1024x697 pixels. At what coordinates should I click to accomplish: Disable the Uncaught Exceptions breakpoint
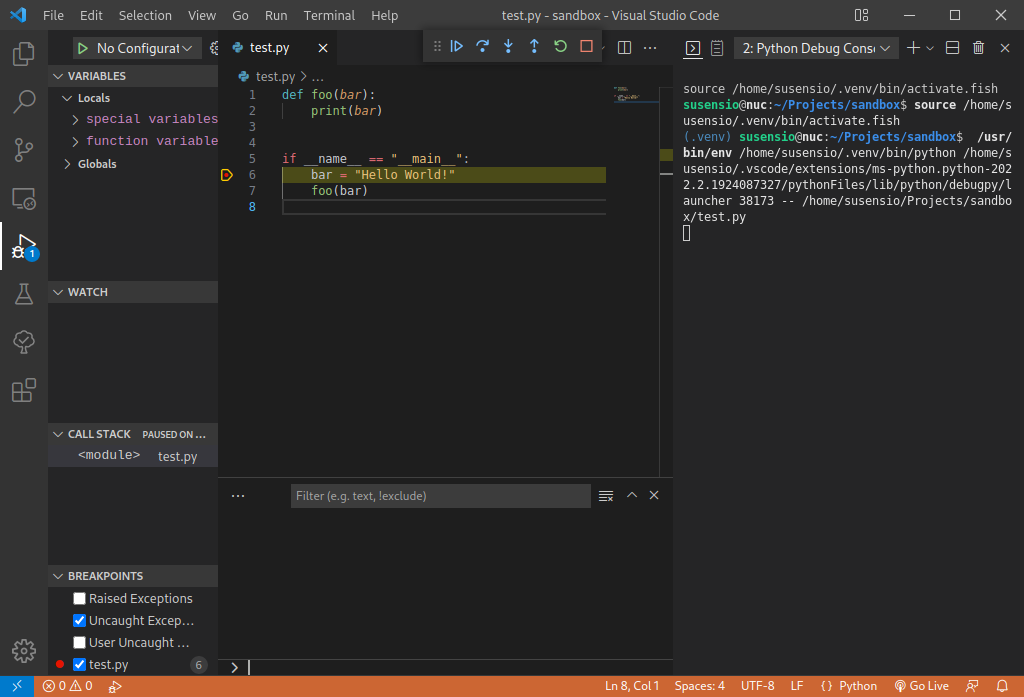point(79,620)
